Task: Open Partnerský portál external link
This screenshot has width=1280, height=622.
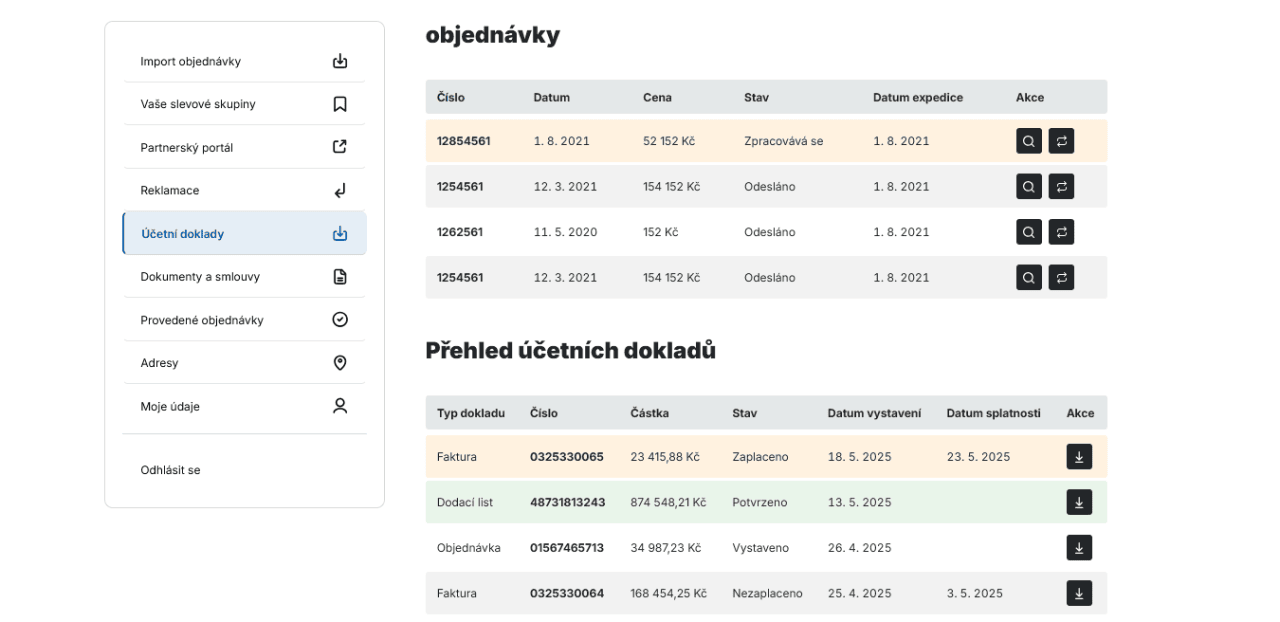Action: (244, 147)
